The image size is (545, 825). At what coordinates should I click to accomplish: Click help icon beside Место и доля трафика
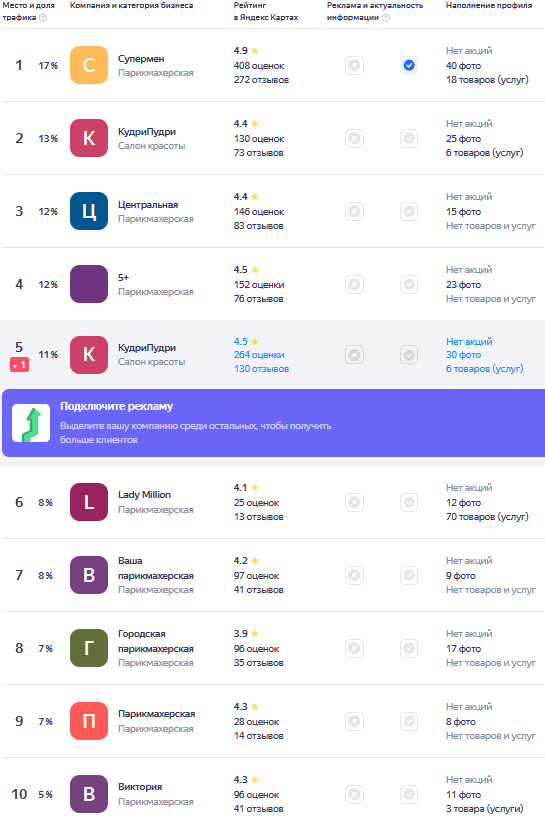coord(43,18)
